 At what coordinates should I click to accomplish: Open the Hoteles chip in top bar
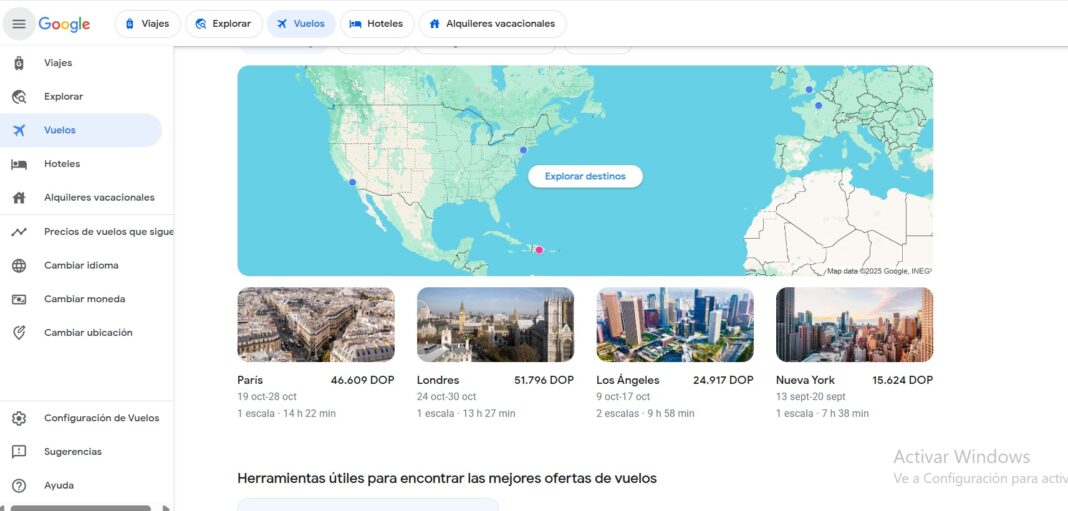(x=377, y=24)
